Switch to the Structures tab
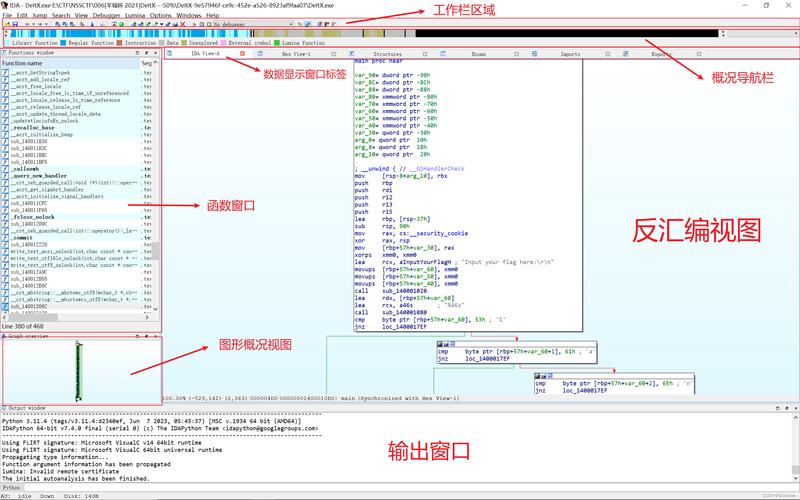Viewport: 800px width, 500px height. [x=387, y=54]
